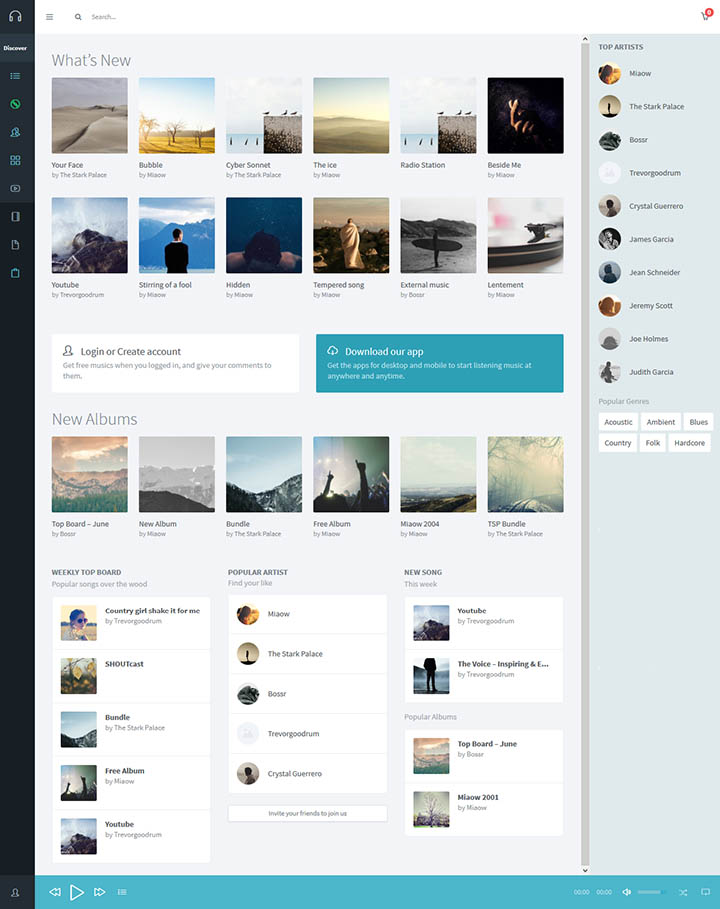Mute the player volume speaker icon

(x=627, y=892)
